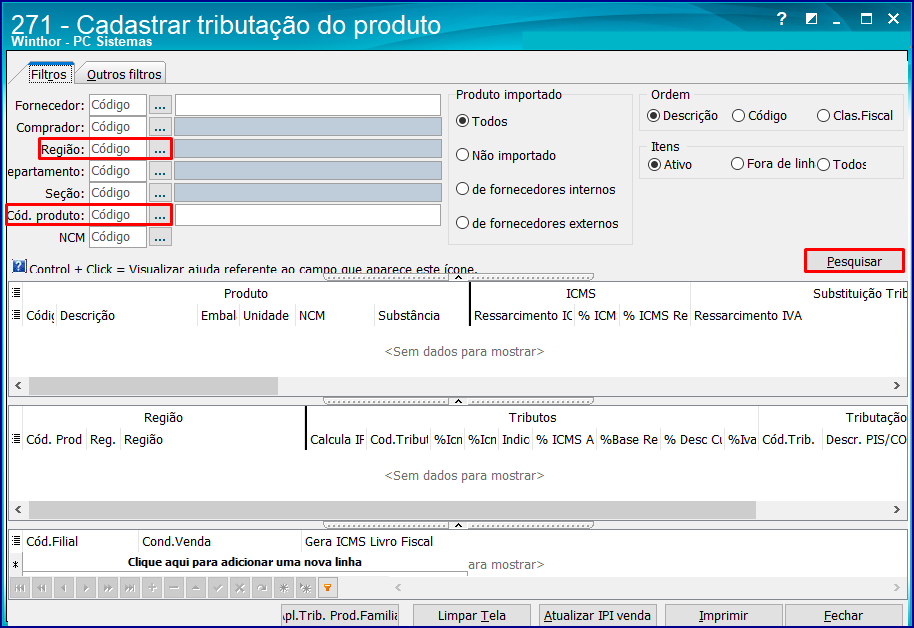Click the go-to-bookmark star icon
Screen dimensions: 914x628
[x=305, y=588]
